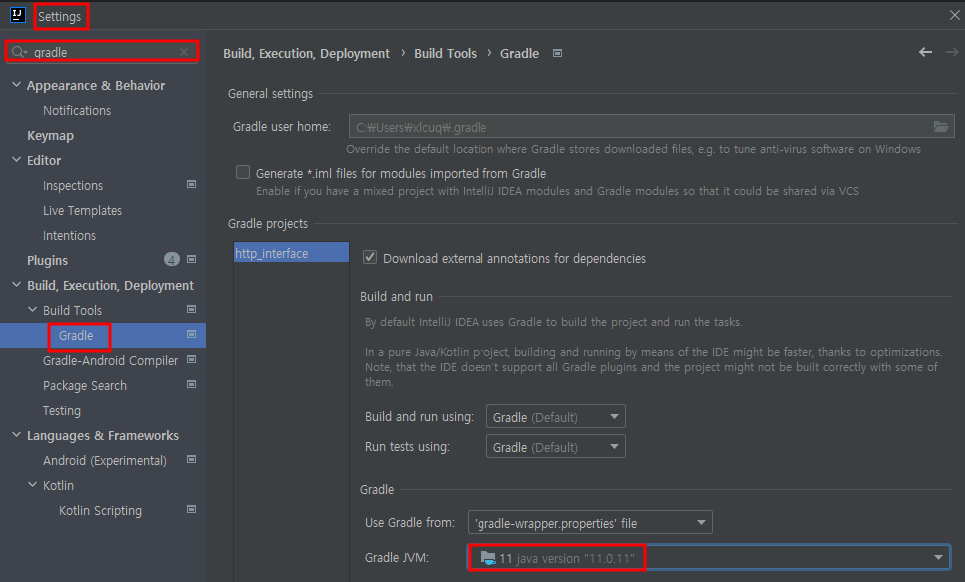Open Gradle-Android Compiler settings
965x582 pixels.
(x=110, y=361)
